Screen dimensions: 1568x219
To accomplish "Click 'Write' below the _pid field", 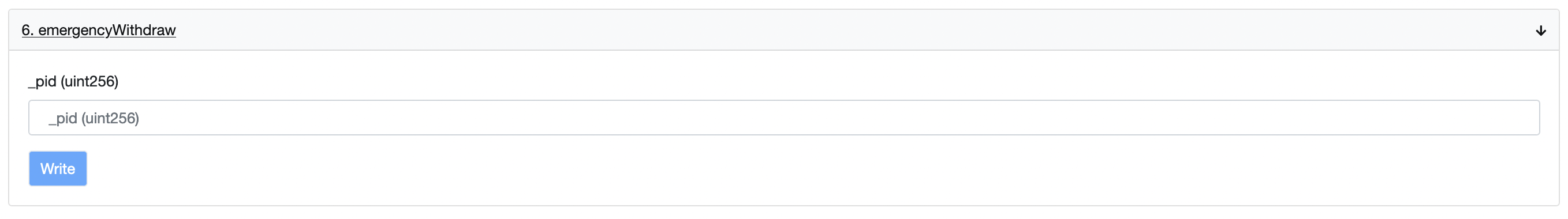I will pos(58,168).
